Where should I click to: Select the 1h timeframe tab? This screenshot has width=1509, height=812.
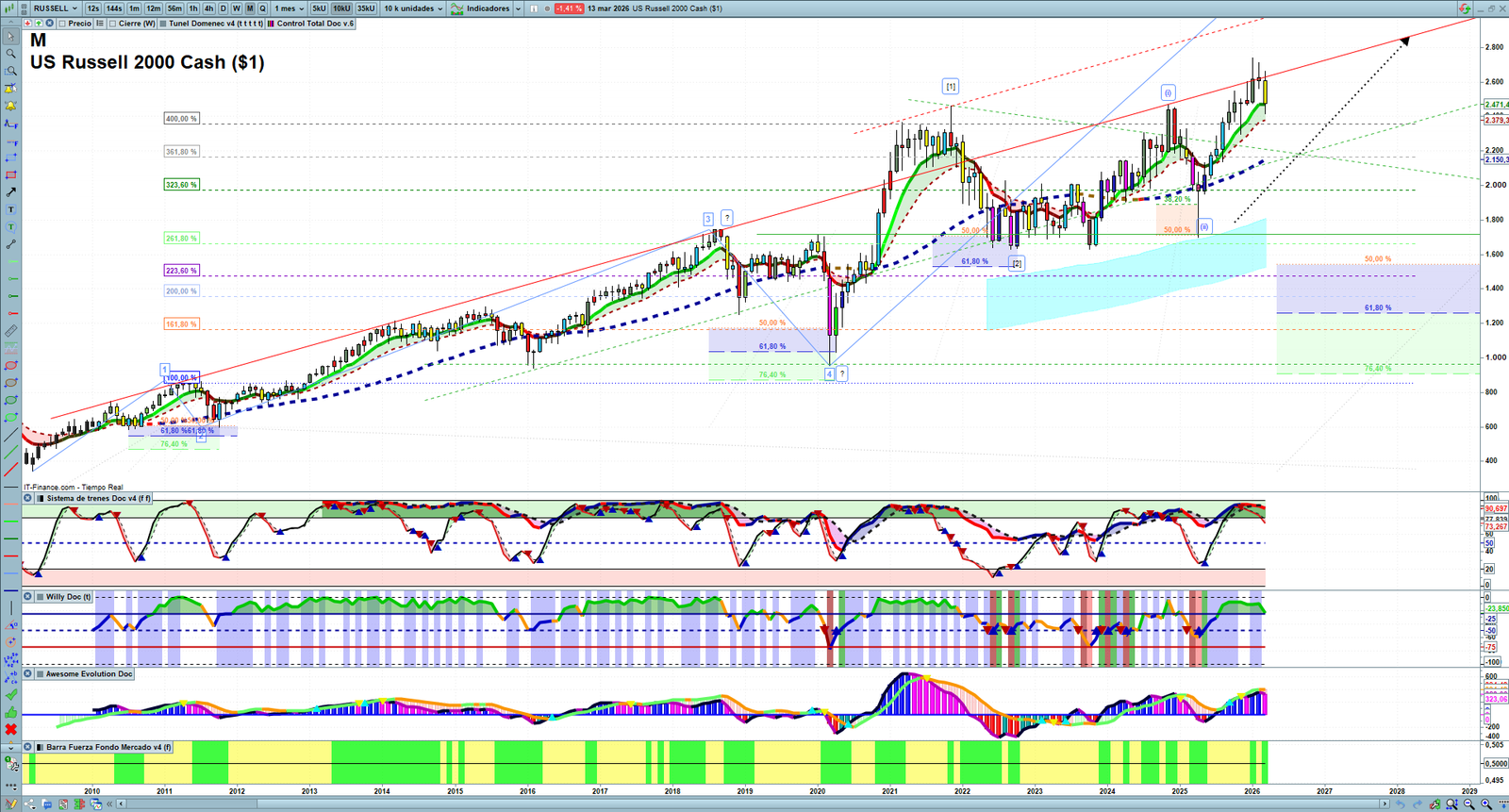pyautogui.click(x=193, y=8)
